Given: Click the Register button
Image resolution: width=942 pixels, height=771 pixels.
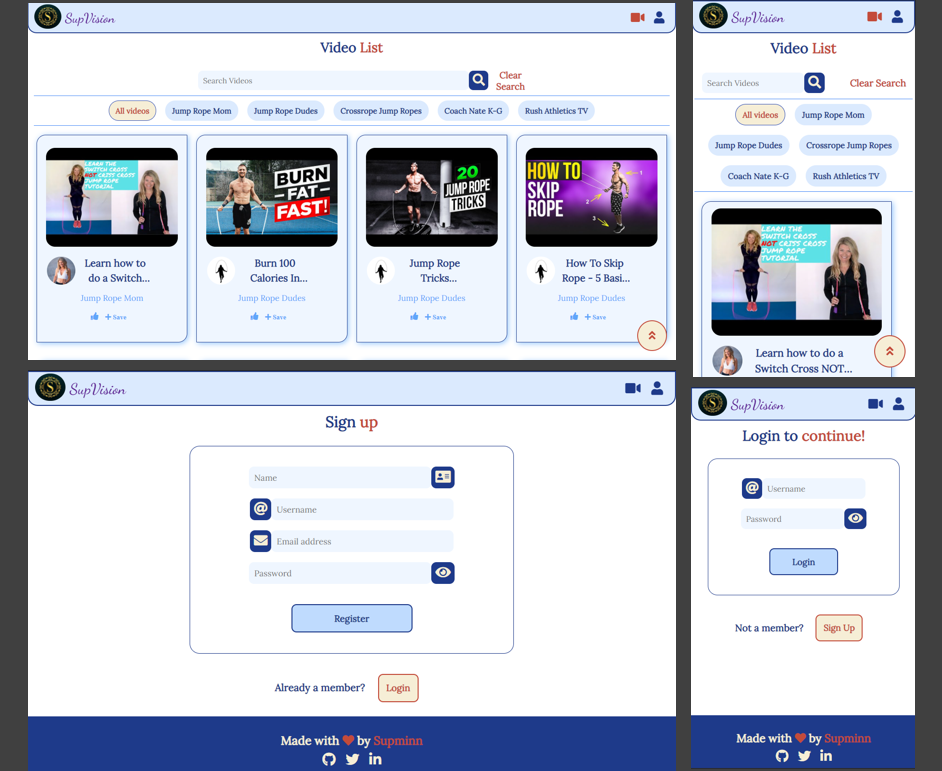Looking at the screenshot, I should [x=351, y=618].
